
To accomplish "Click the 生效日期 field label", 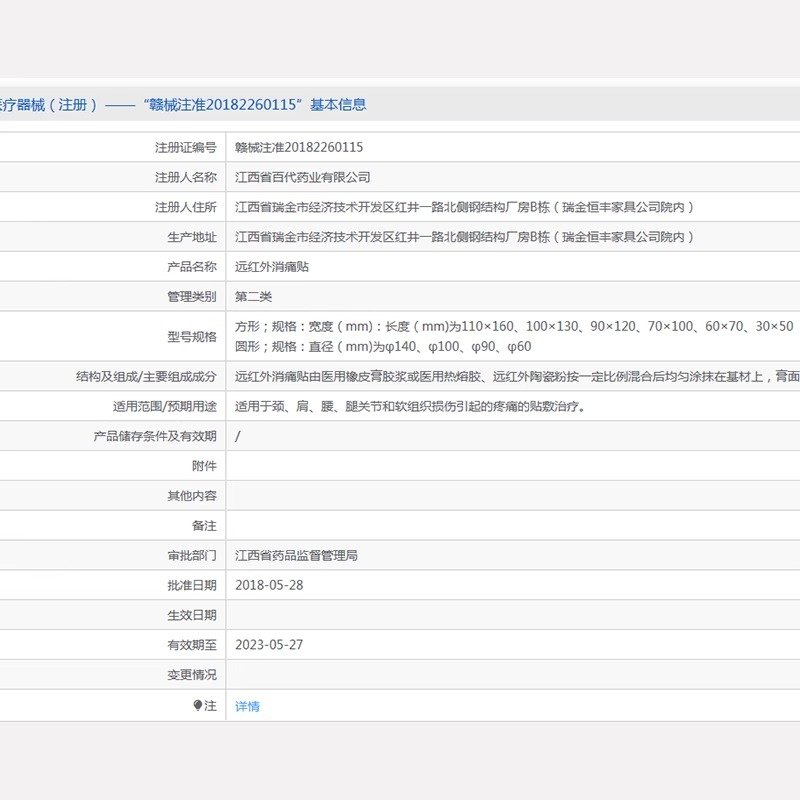I will tap(192, 615).
